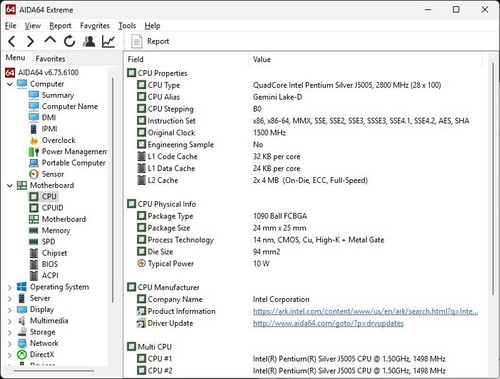
Task: Open the File menu
Action: [x=10, y=26]
